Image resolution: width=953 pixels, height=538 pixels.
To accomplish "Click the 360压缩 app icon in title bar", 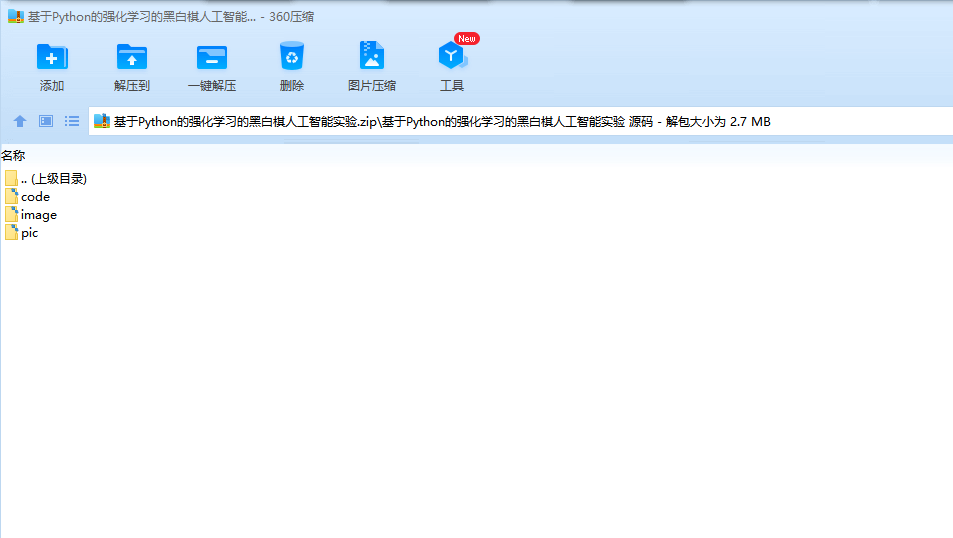I will 15,16.
